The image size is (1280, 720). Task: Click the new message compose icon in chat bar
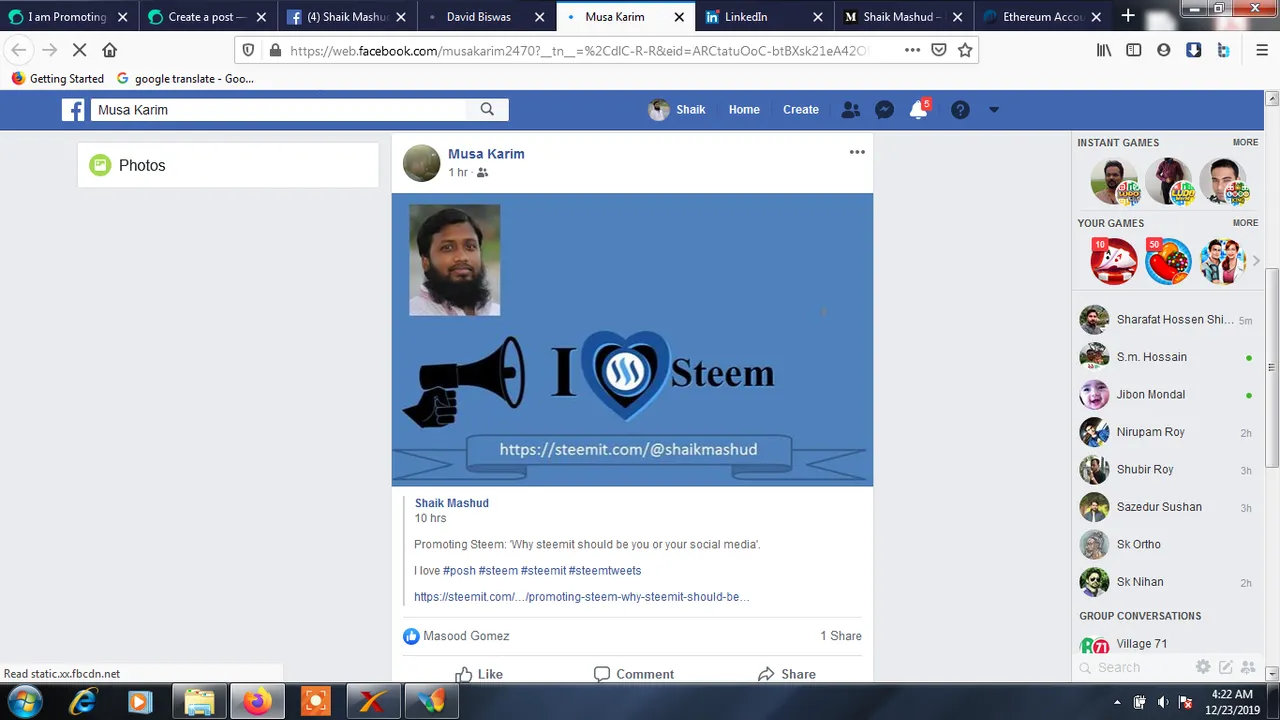(1225, 667)
